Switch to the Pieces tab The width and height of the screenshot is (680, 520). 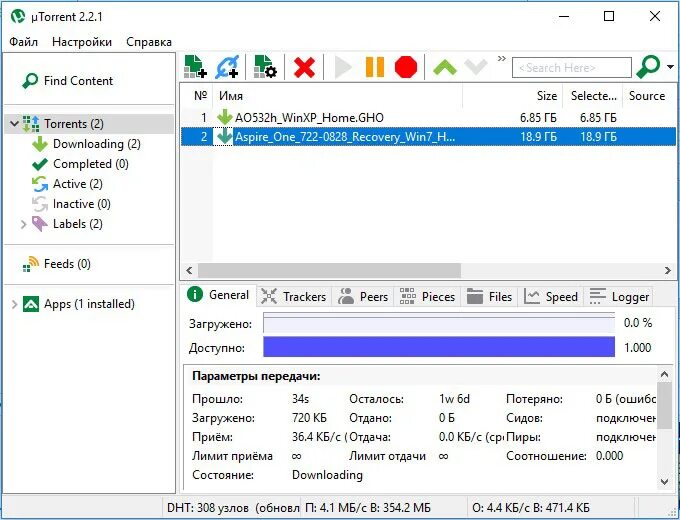(427, 297)
